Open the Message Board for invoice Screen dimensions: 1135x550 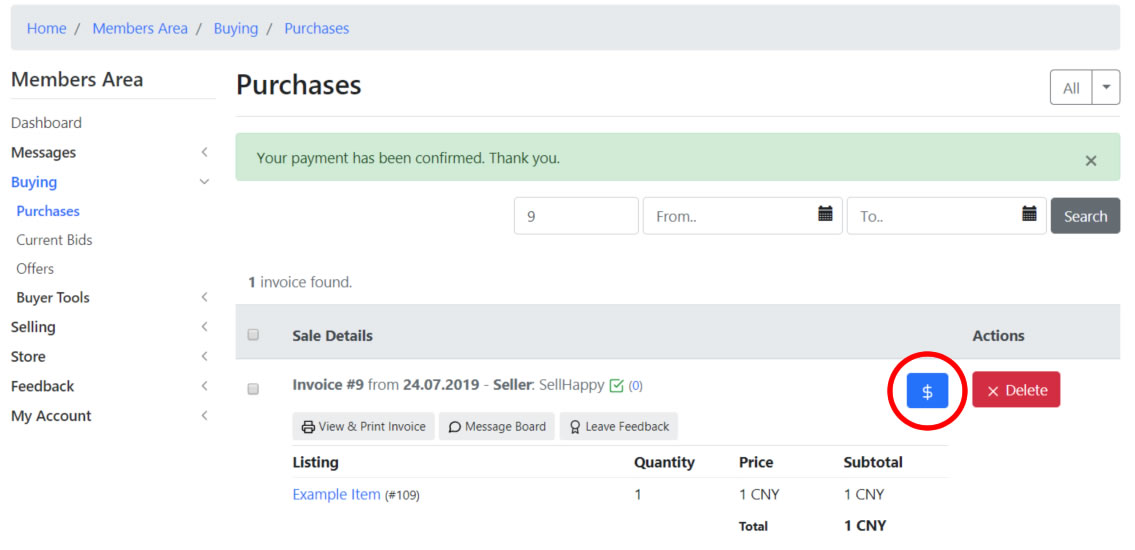click(x=497, y=426)
